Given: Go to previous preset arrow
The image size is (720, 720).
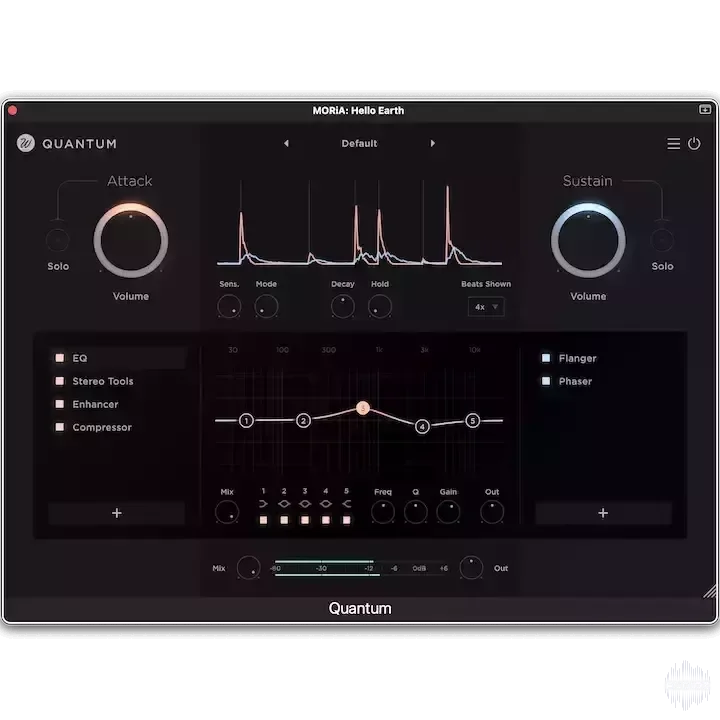Looking at the screenshot, I should (x=286, y=143).
